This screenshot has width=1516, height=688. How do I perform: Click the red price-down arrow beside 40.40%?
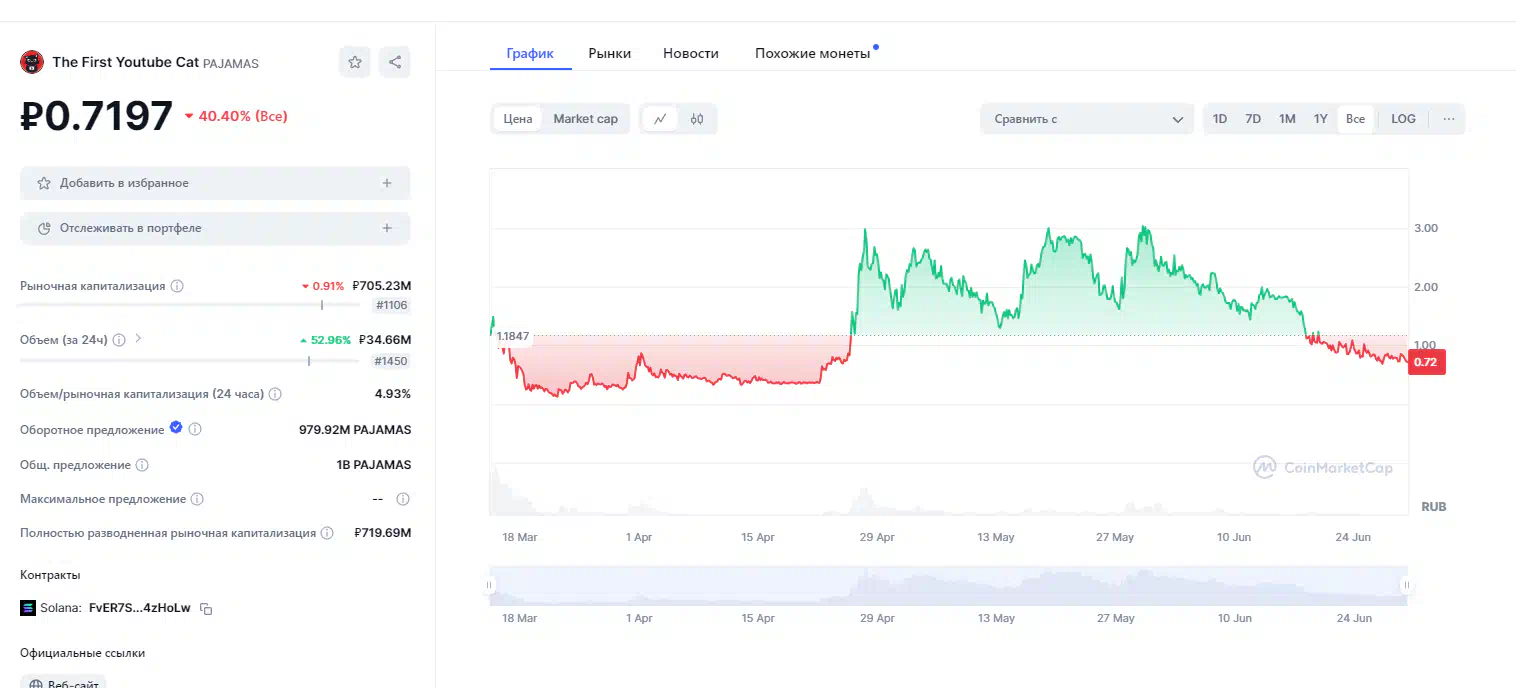tap(188, 117)
